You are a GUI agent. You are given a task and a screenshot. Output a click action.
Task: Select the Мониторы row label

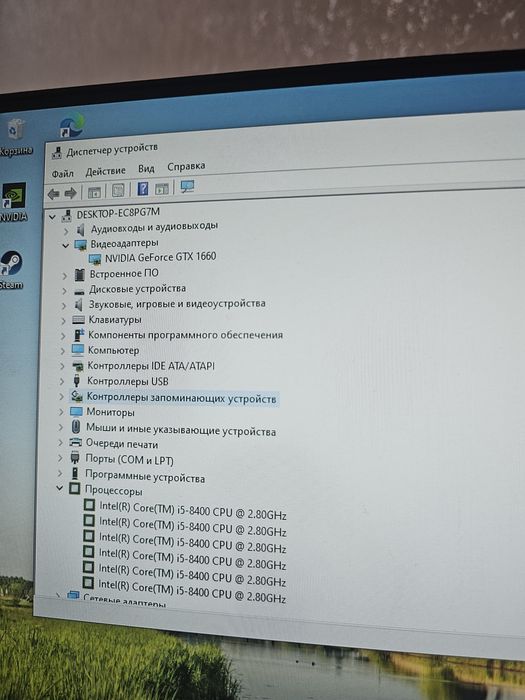(x=110, y=412)
